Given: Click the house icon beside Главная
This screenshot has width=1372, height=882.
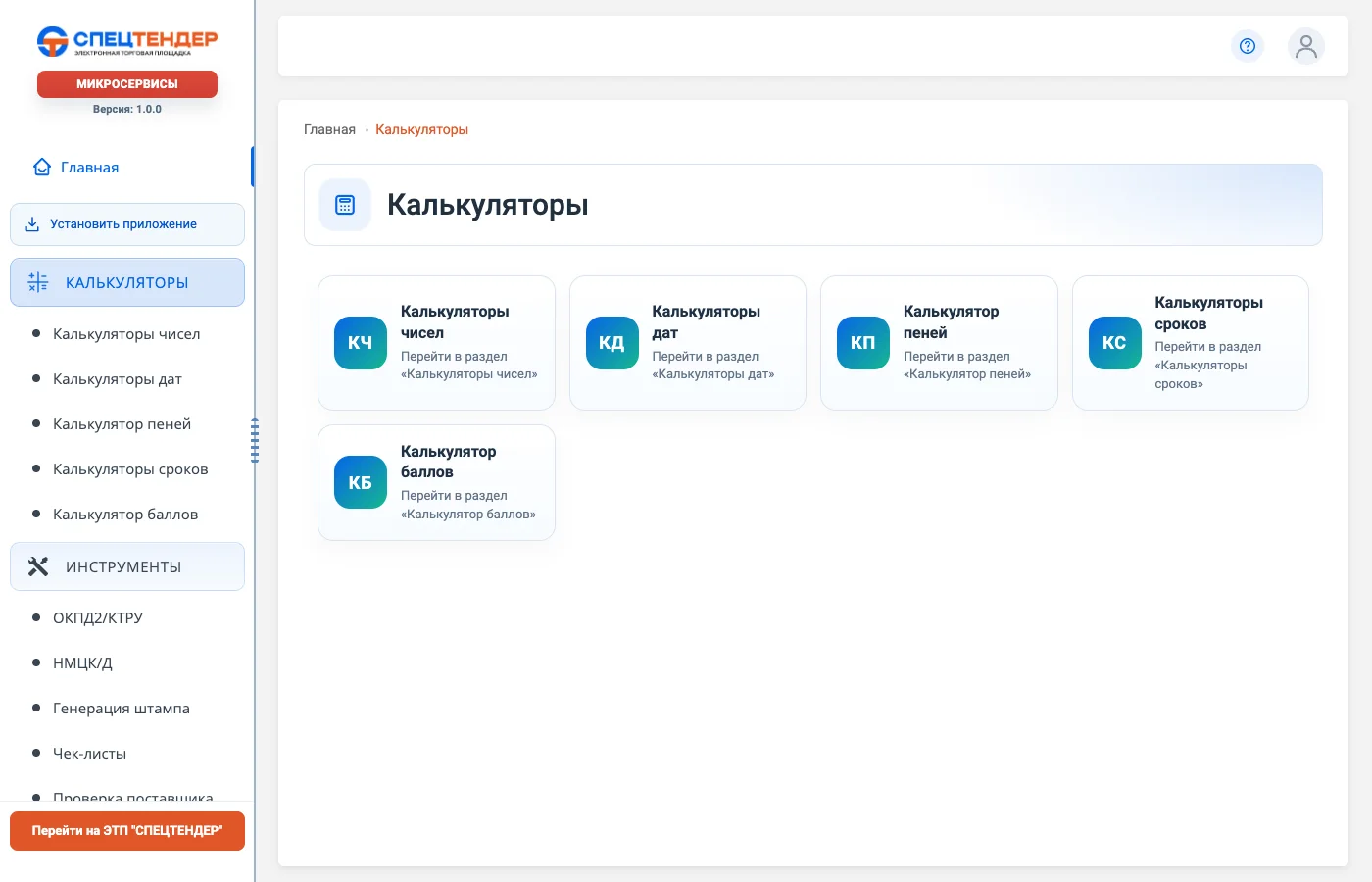Looking at the screenshot, I should (x=42, y=168).
